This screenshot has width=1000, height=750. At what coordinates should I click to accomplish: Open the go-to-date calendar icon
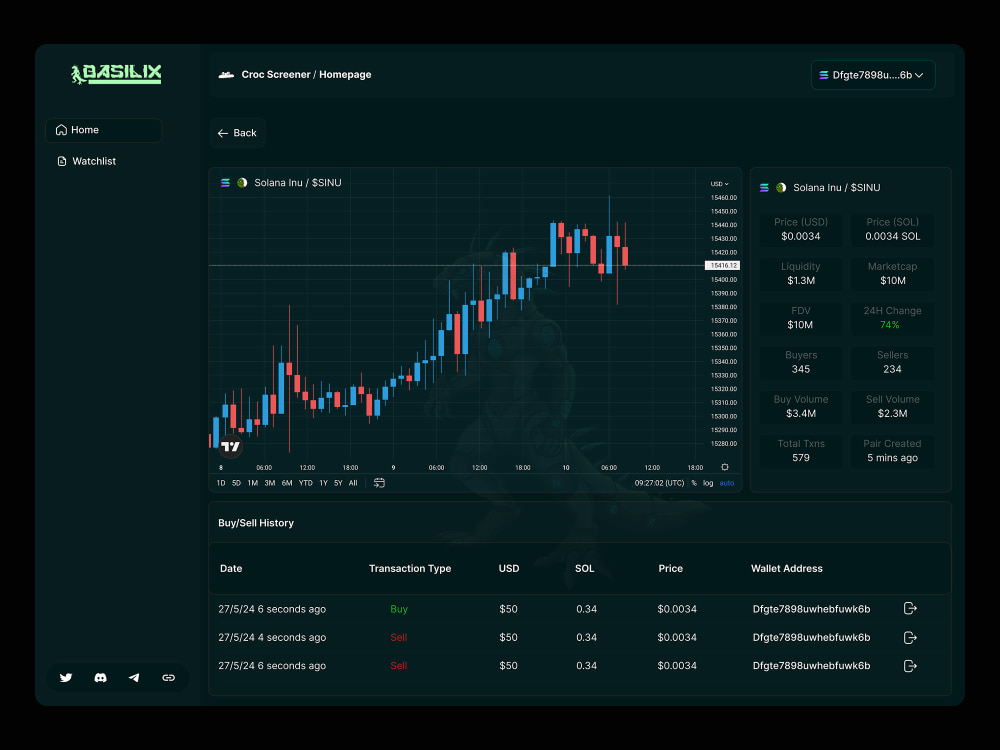point(379,483)
